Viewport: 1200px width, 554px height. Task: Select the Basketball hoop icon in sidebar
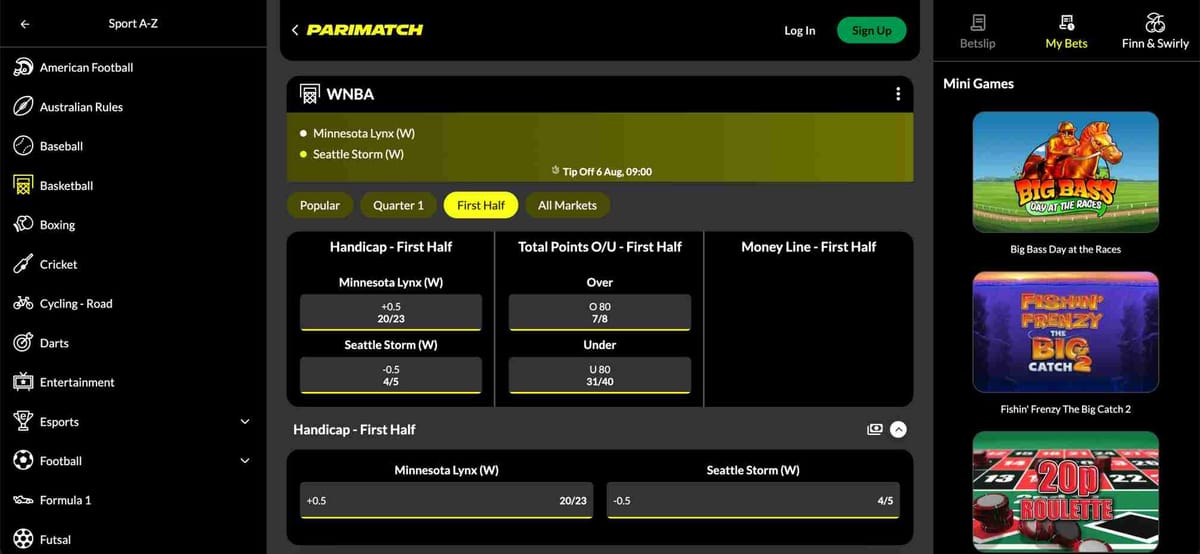(x=23, y=185)
